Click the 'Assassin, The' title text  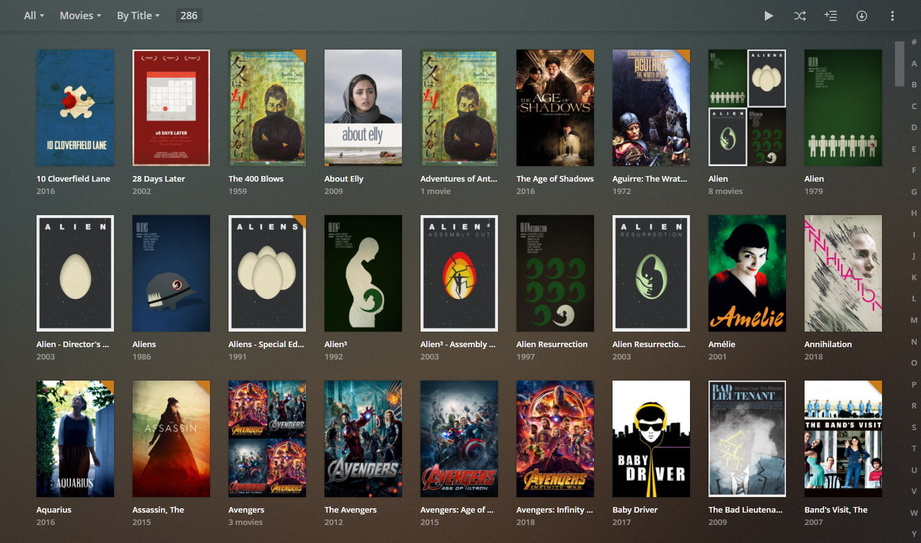(x=158, y=510)
